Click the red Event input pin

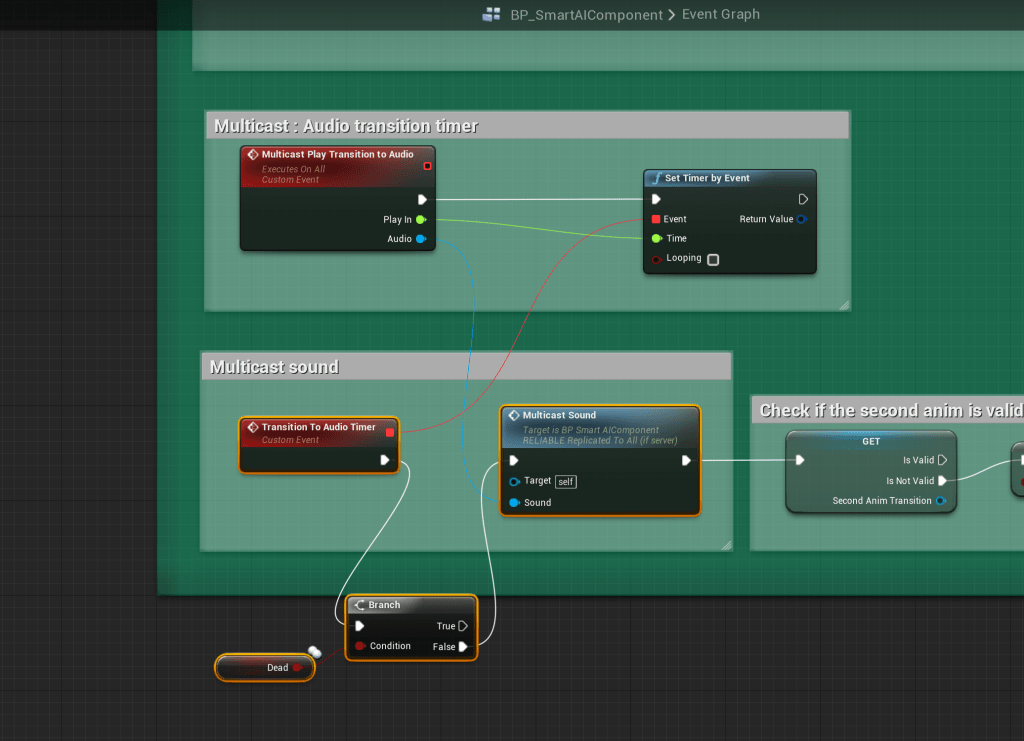point(656,219)
